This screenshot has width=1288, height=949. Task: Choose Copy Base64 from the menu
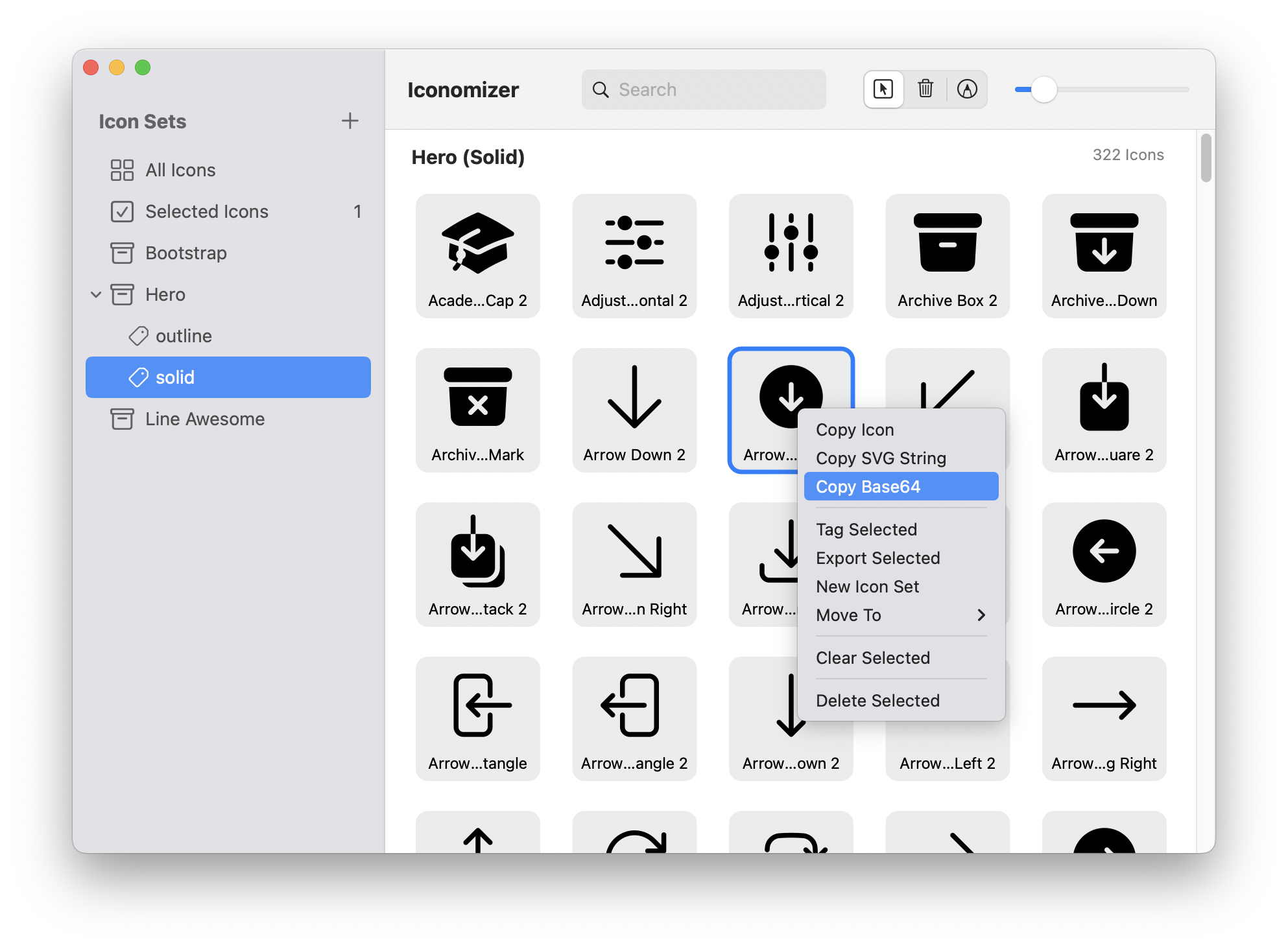point(868,486)
